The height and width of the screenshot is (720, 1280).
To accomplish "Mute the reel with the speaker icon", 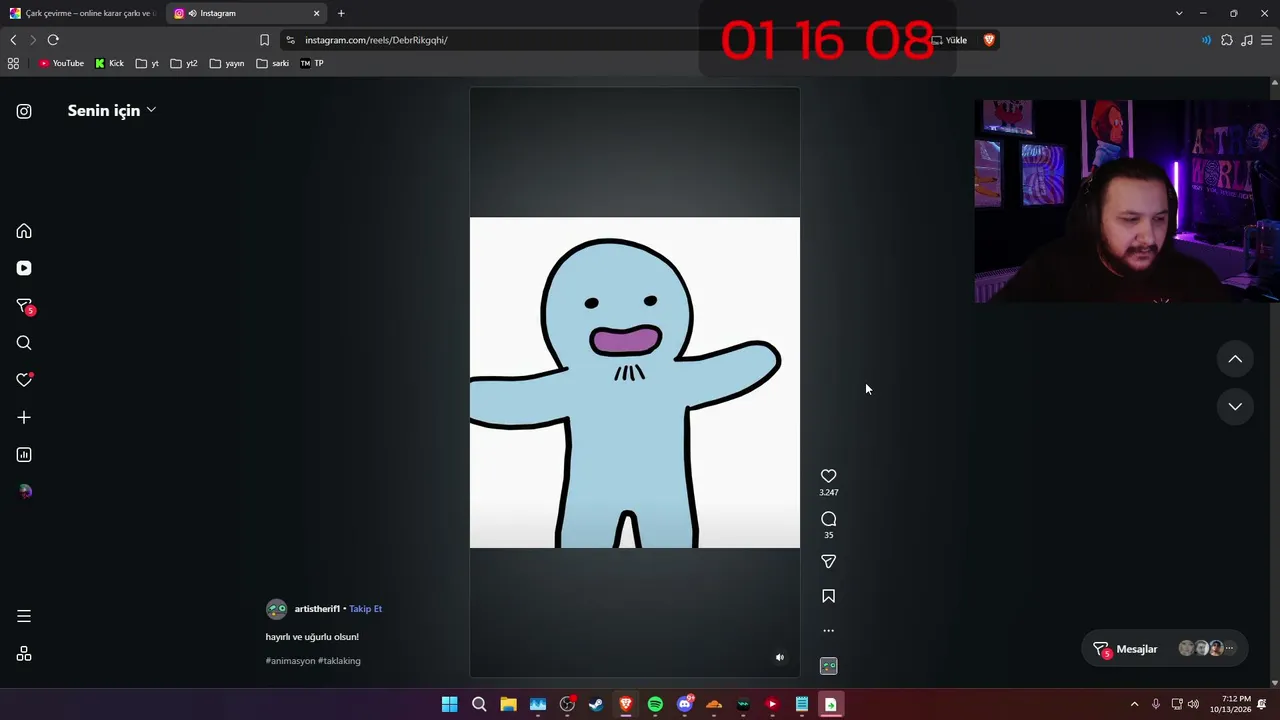I will click(780, 657).
